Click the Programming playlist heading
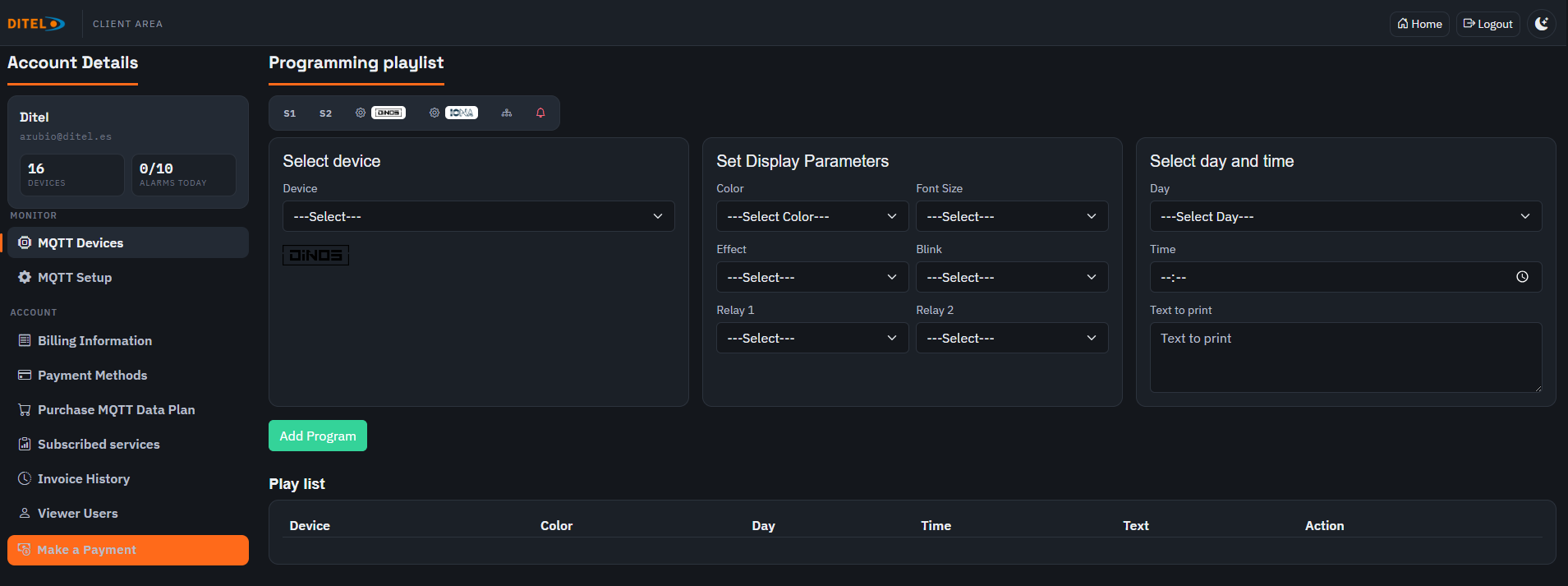 click(x=356, y=62)
